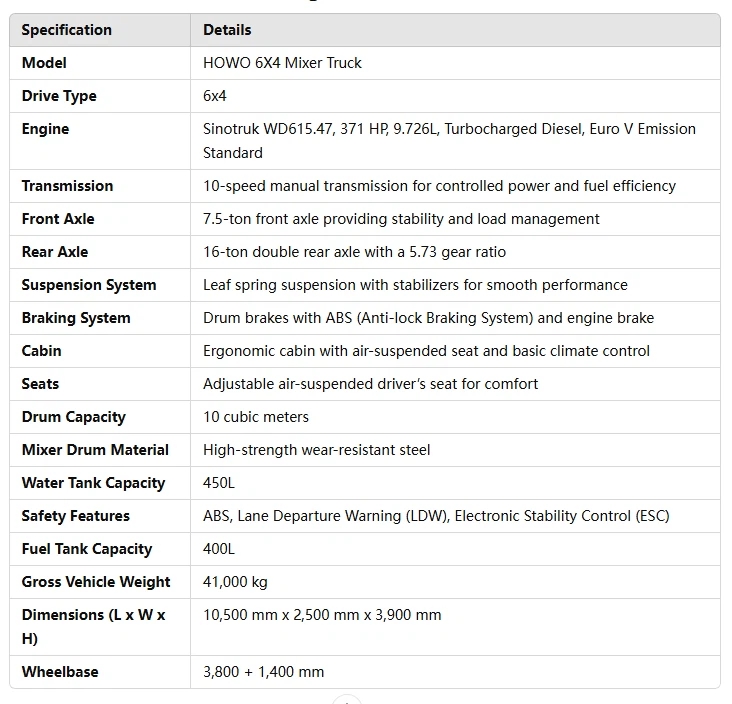Click the Braking System row label
The height and width of the screenshot is (704, 732).
(76, 318)
